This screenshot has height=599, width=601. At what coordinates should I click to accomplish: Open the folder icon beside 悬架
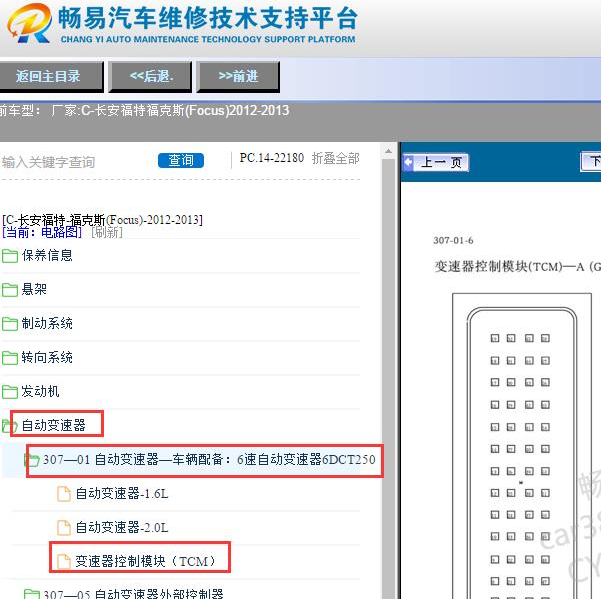[10, 290]
